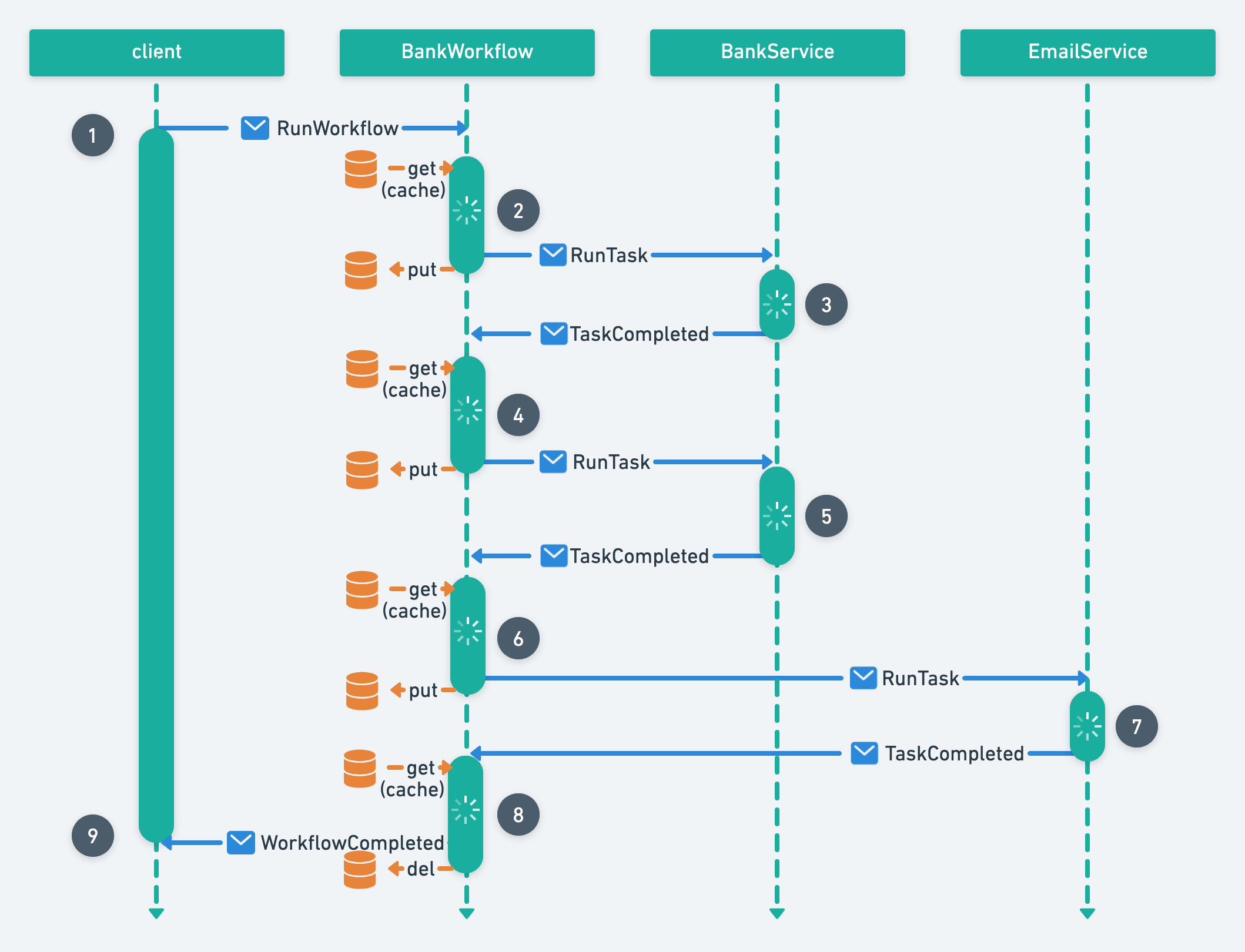The width and height of the screenshot is (1245, 952).
Task: Select the TaskCompleted label coming from EmailService
Action: [x=955, y=753]
